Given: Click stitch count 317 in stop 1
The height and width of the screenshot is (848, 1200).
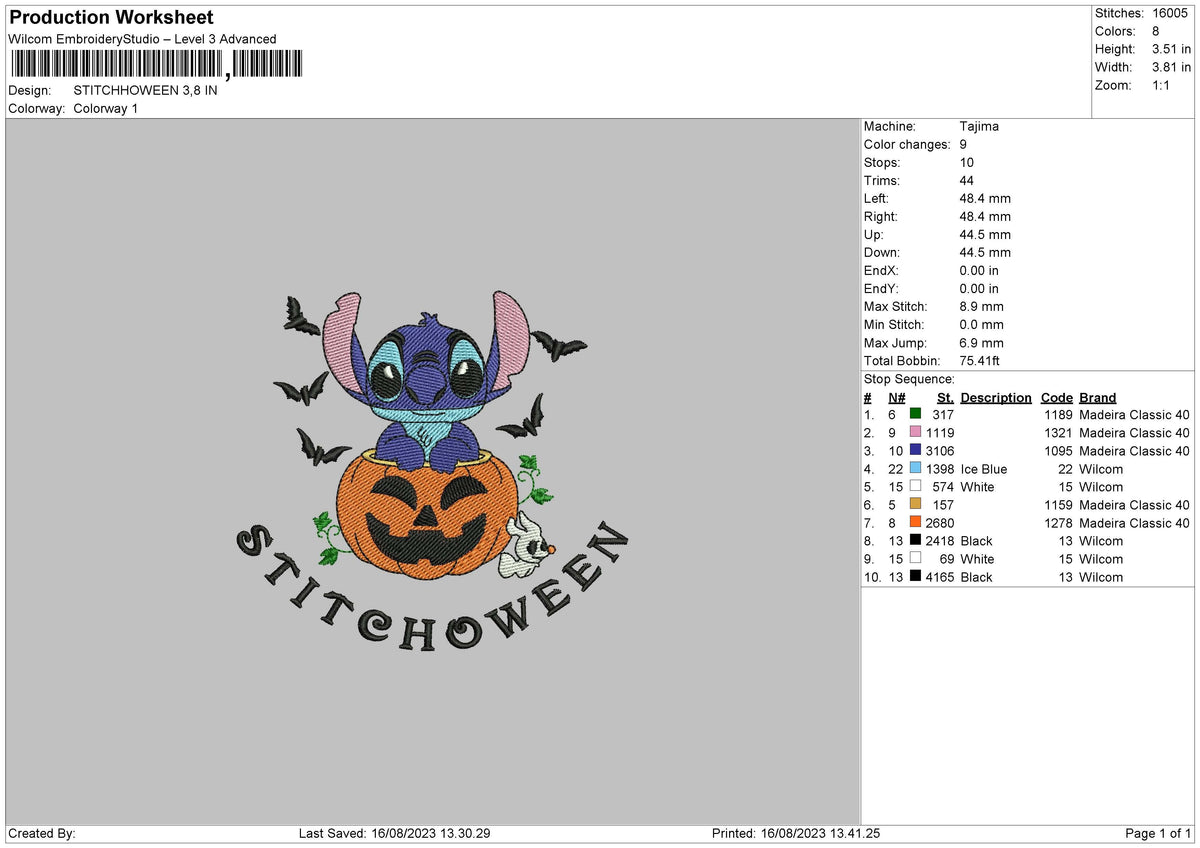Looking at the screenshot, I should tap(943, 415).
